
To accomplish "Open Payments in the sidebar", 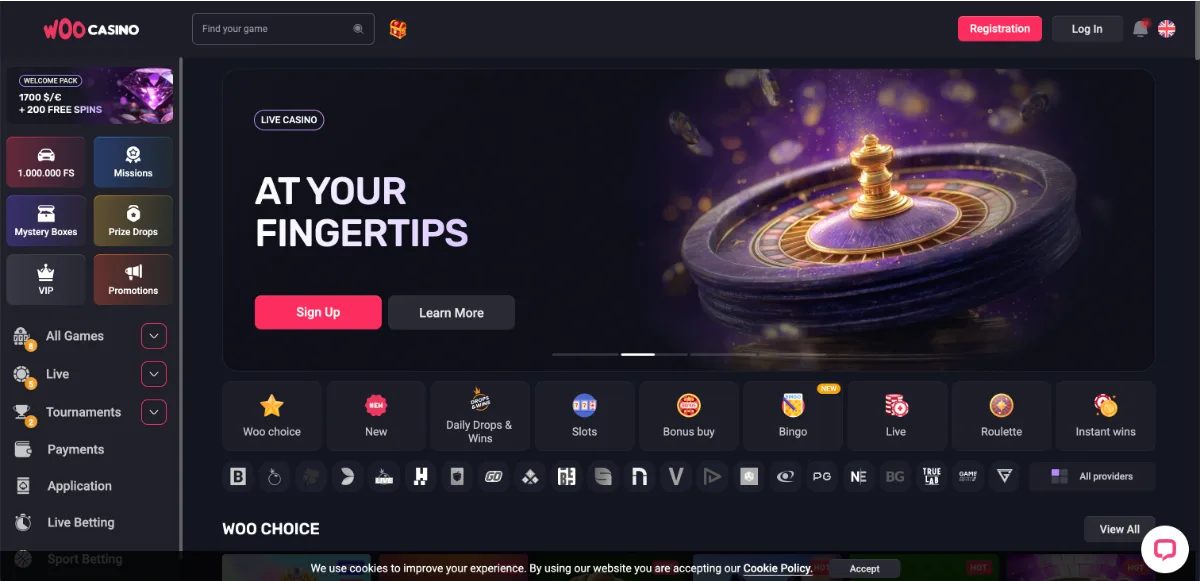I will pyautogui.click(x=76, y=450).
